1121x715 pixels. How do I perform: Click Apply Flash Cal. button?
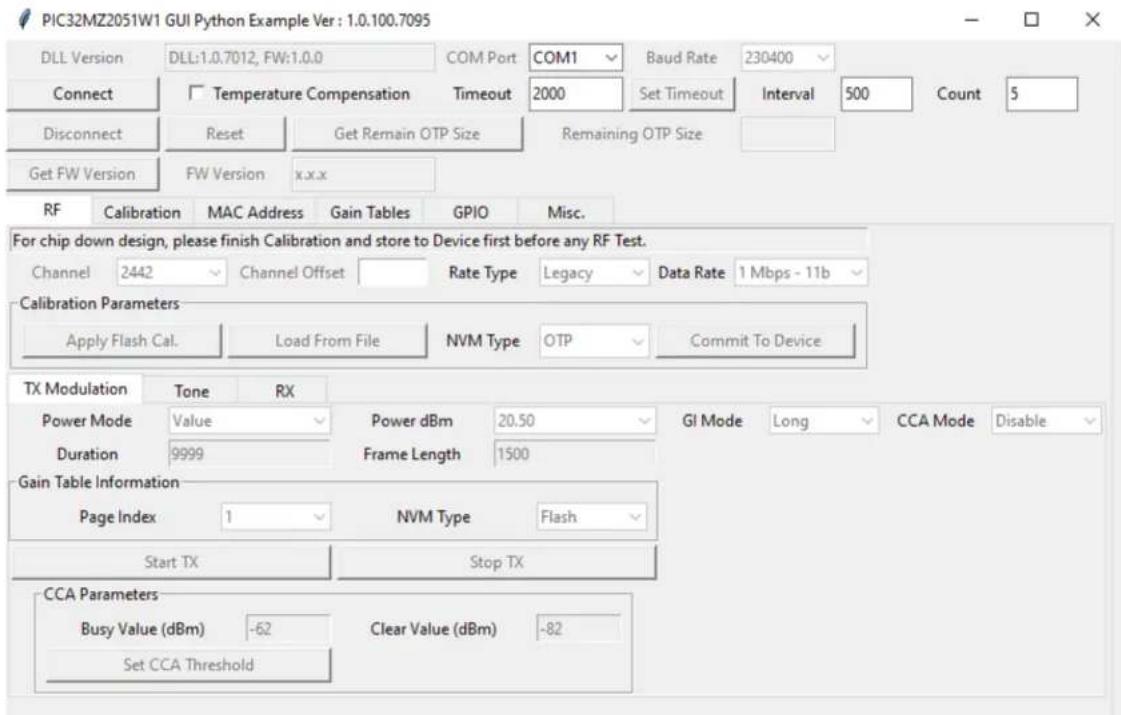point(122,341)
